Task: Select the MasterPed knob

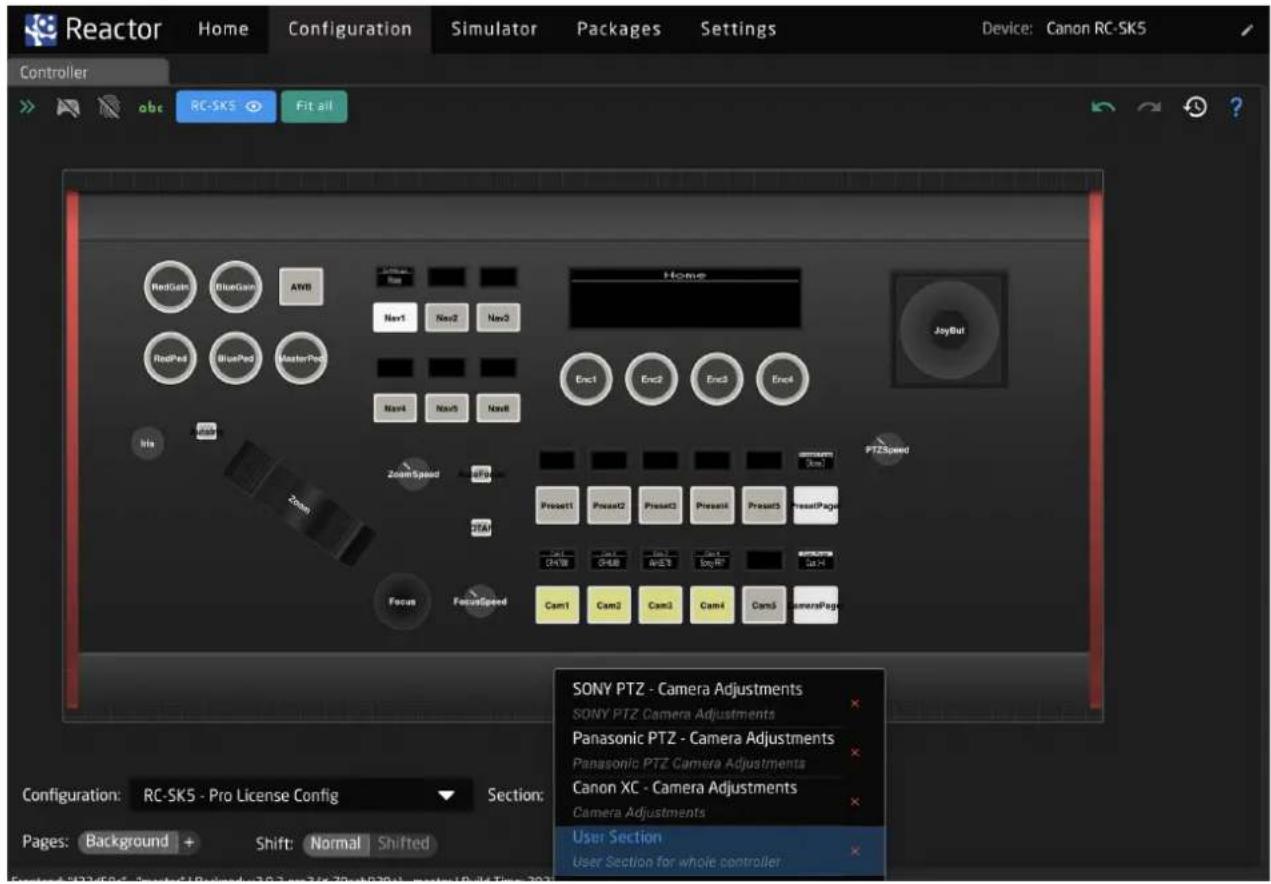Action: click(301, 357)
